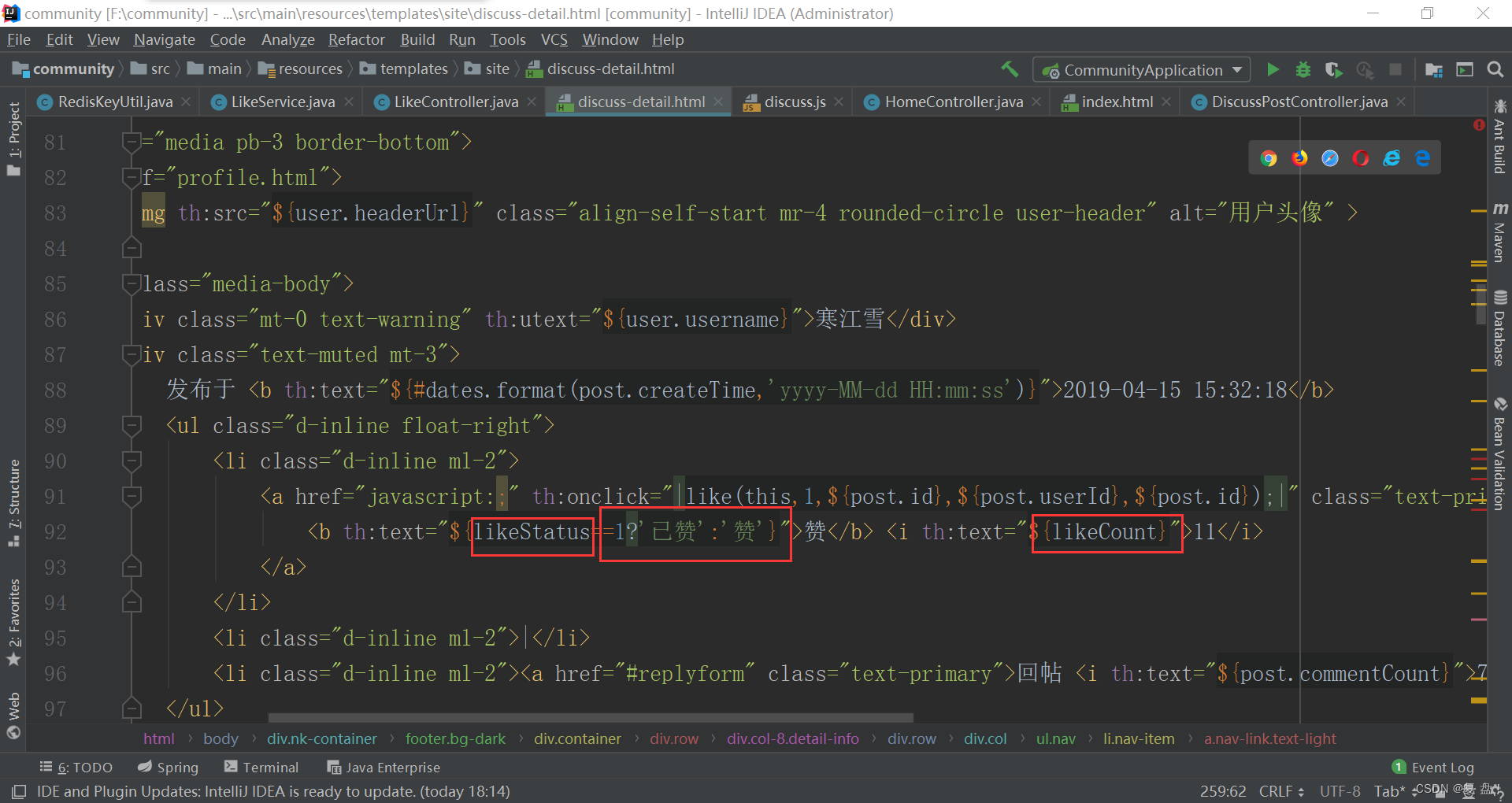Toggle the Ant Build tool window
Image resolution: width=1512 pixels, height=803 pixels.
tap(1499, 137)
